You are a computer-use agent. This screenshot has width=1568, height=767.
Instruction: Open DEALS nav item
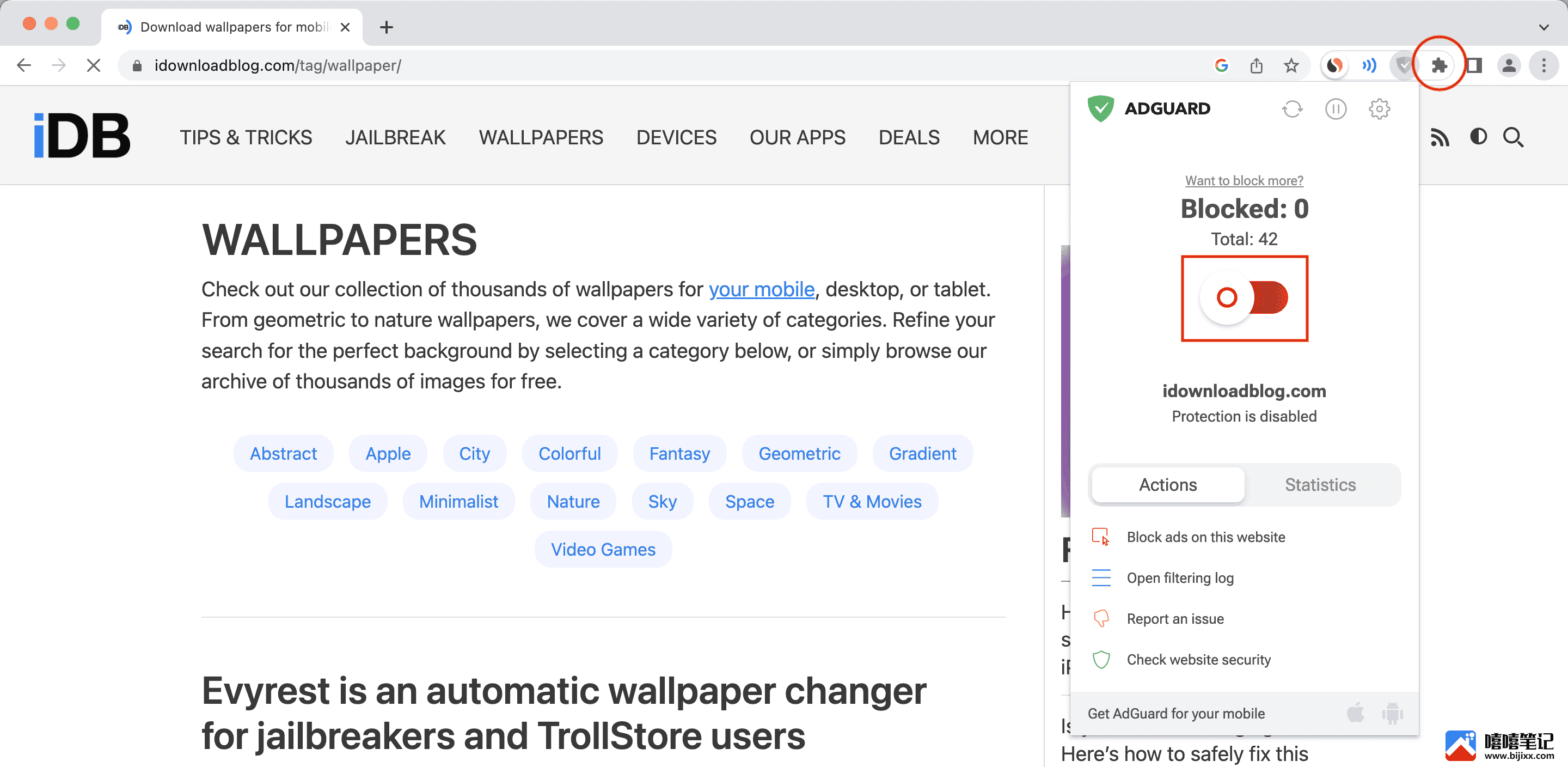point(909,138)
